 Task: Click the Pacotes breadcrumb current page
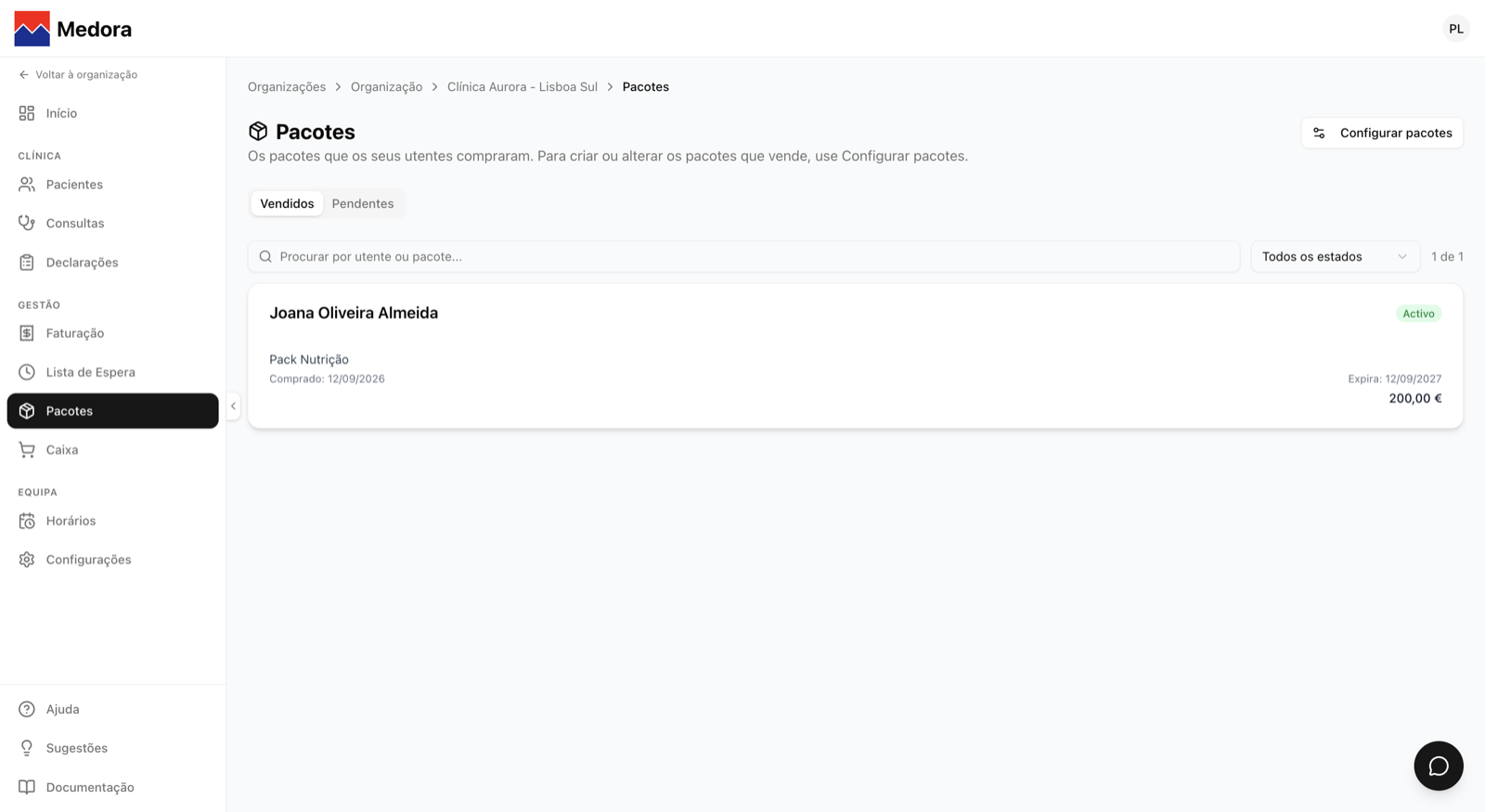(646, 86)
